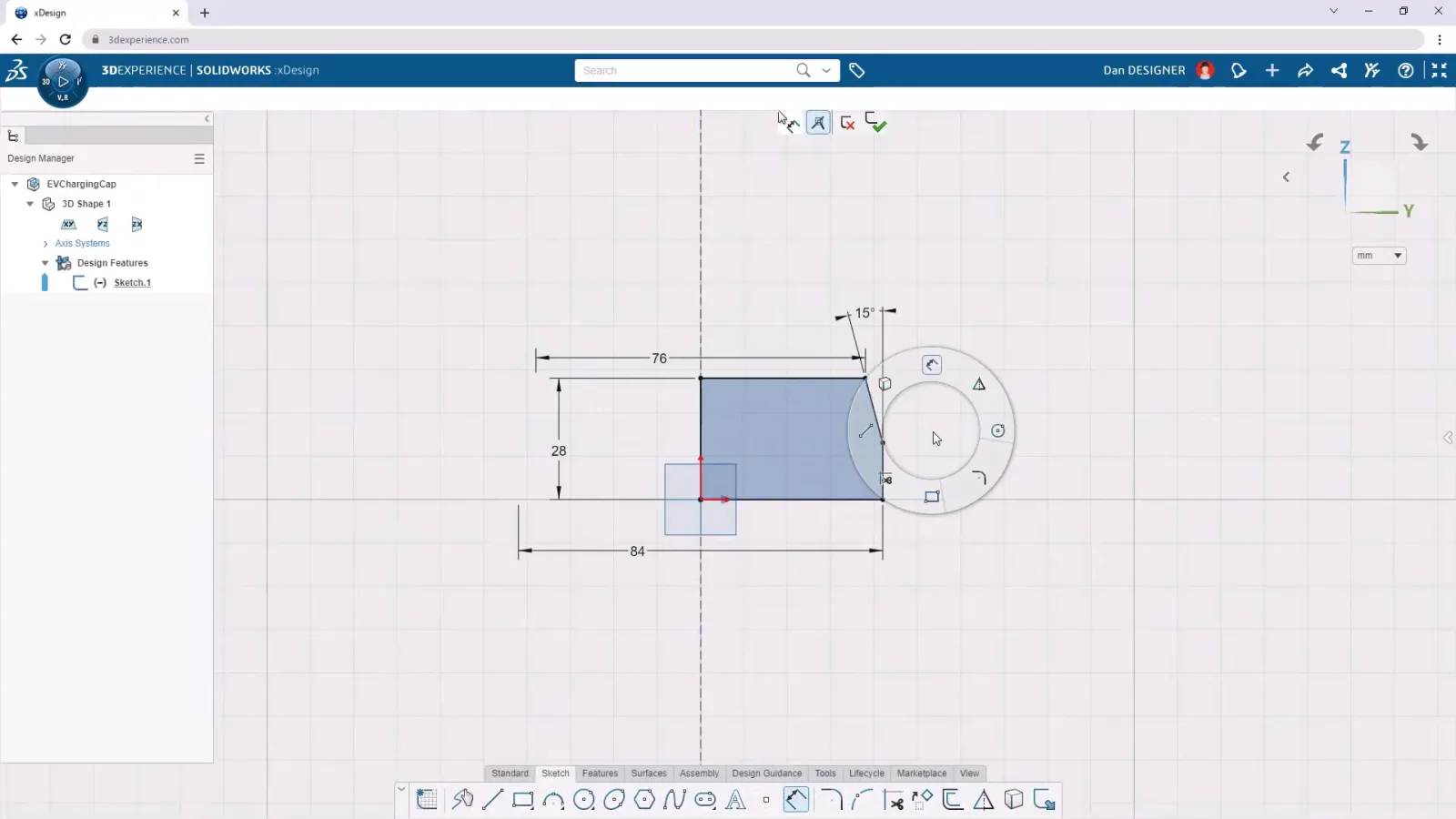Image resolution: width=1456 pixels, height=819 pixels.
Task: Click the sketch grid icon in toolbar
Action: 427,800
